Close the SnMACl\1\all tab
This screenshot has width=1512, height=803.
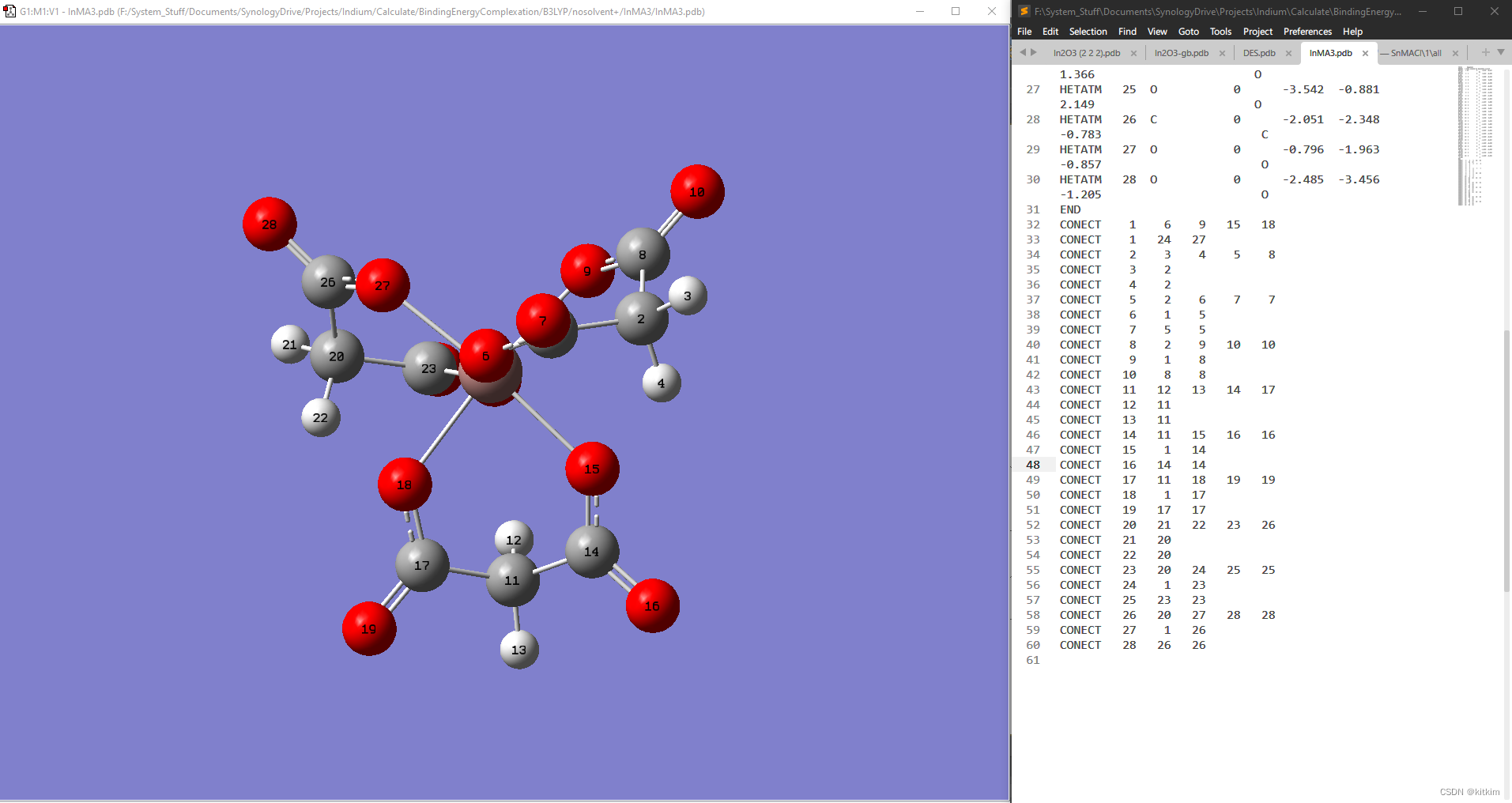(1455, 54)
